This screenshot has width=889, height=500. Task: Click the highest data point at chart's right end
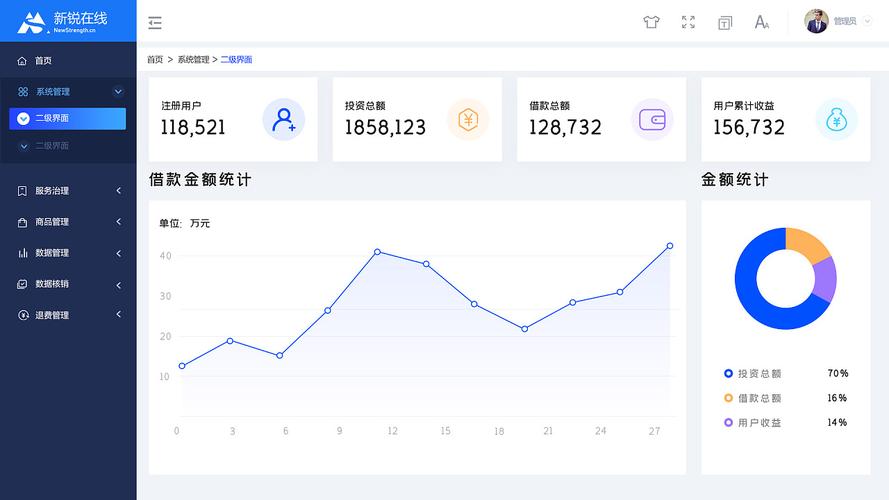(670, 246)
